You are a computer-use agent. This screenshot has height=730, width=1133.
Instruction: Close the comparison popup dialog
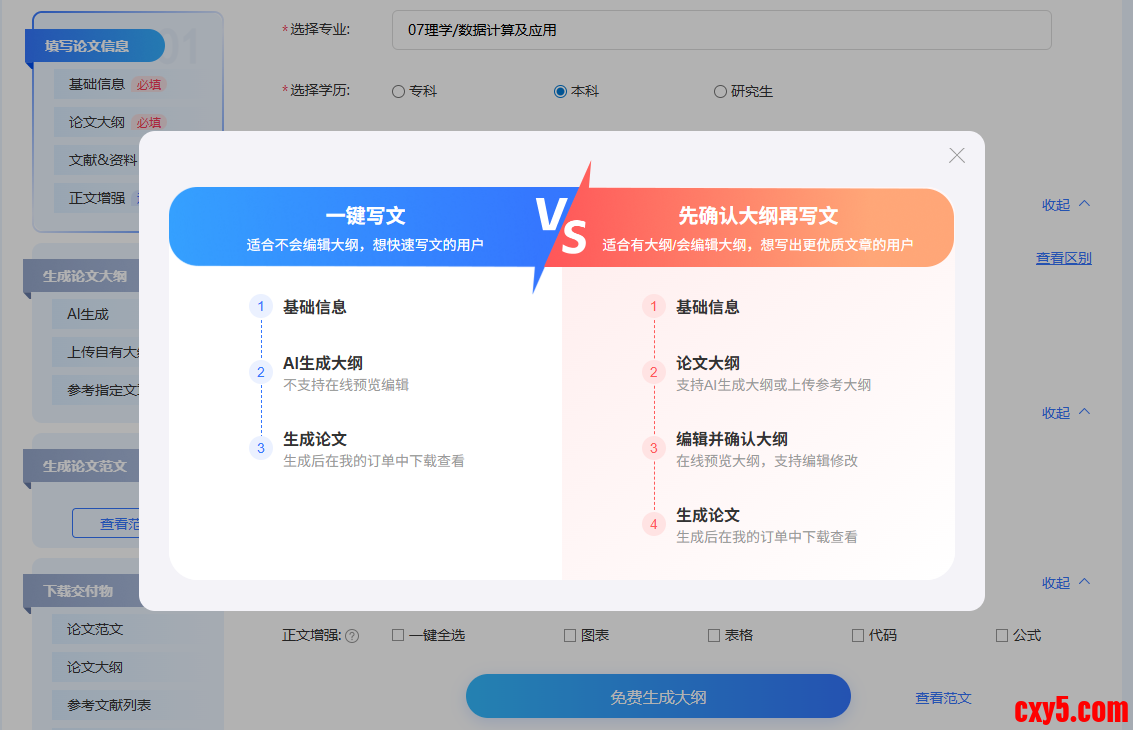[957, 155]
